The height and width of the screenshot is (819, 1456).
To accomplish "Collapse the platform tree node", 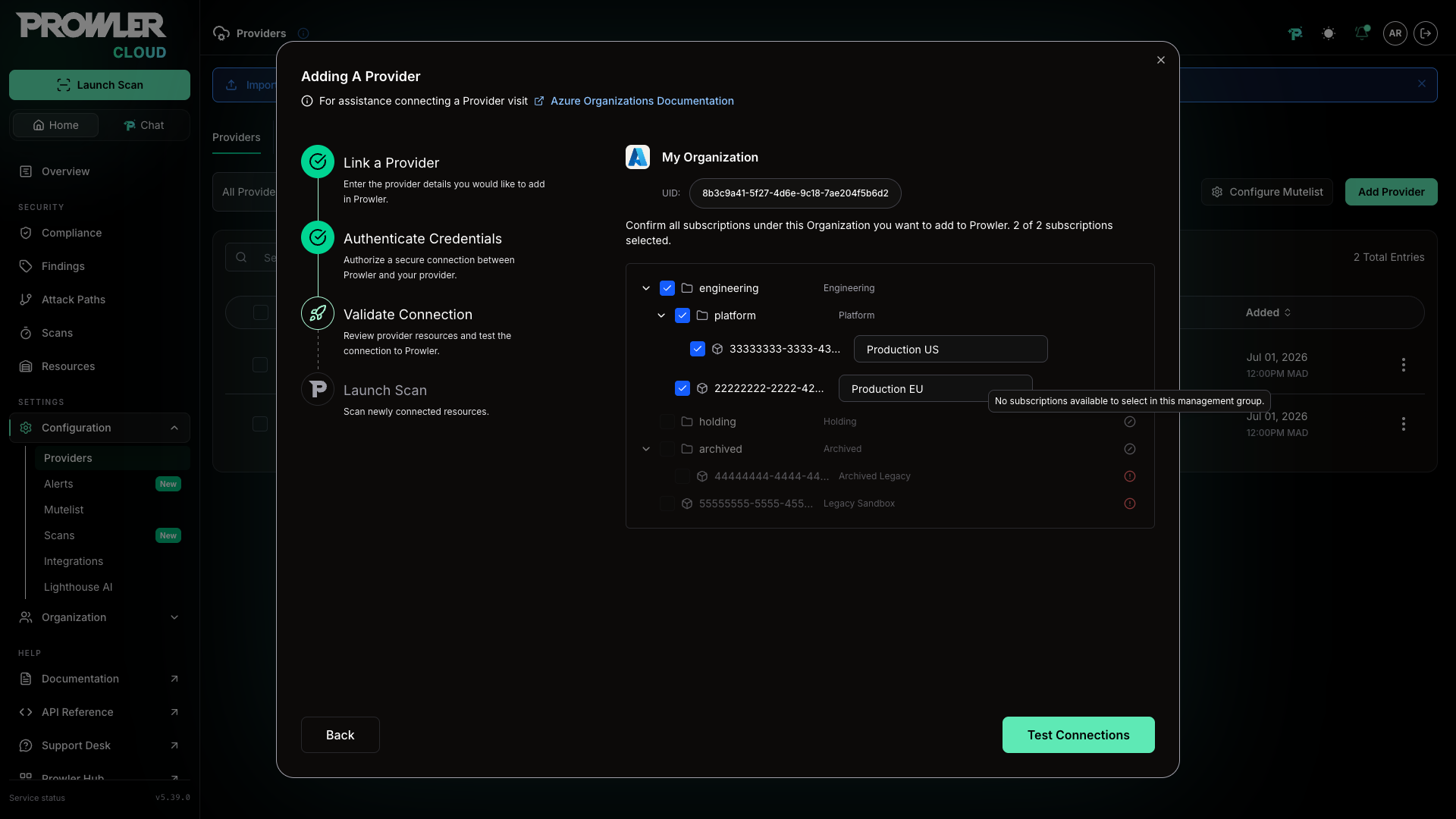I will click(x=661, y=315).
